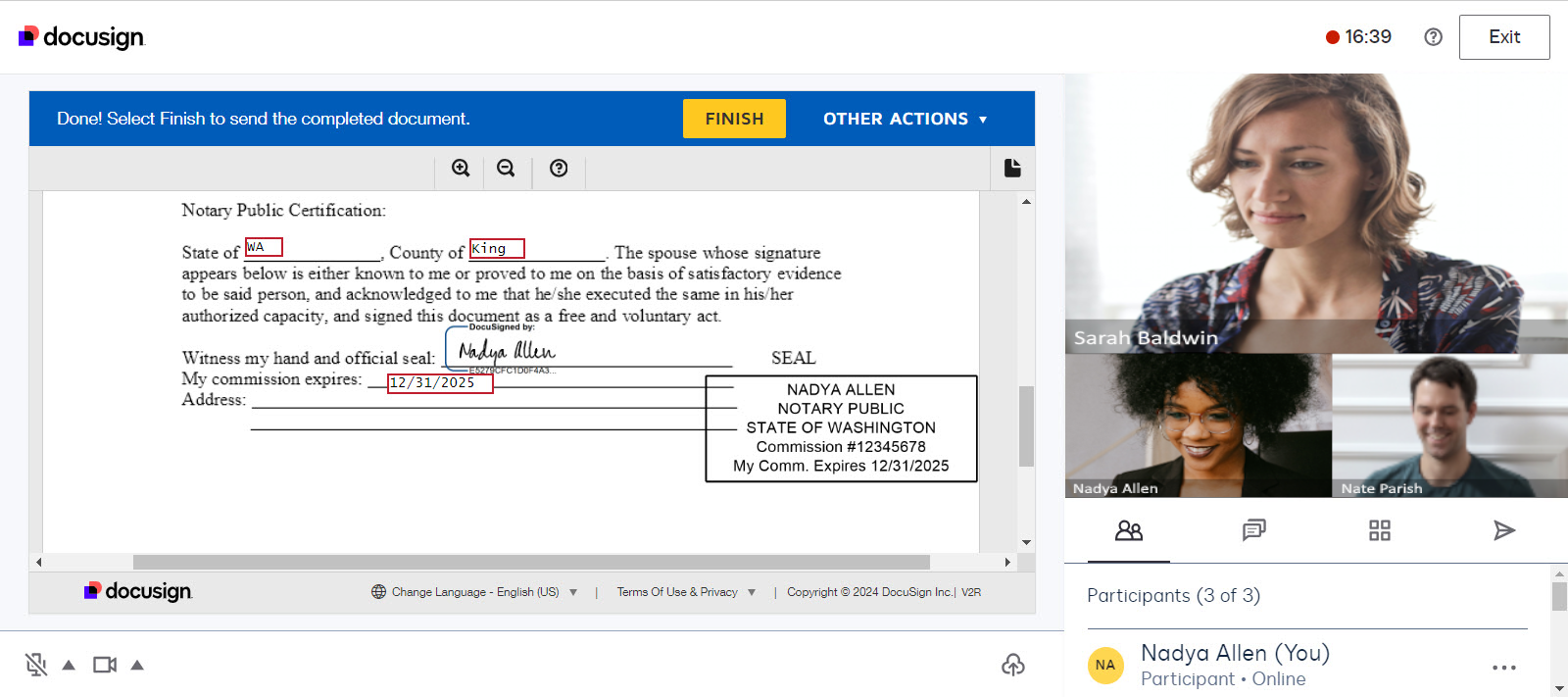Click the cloud upload icon

[1013, 666]
